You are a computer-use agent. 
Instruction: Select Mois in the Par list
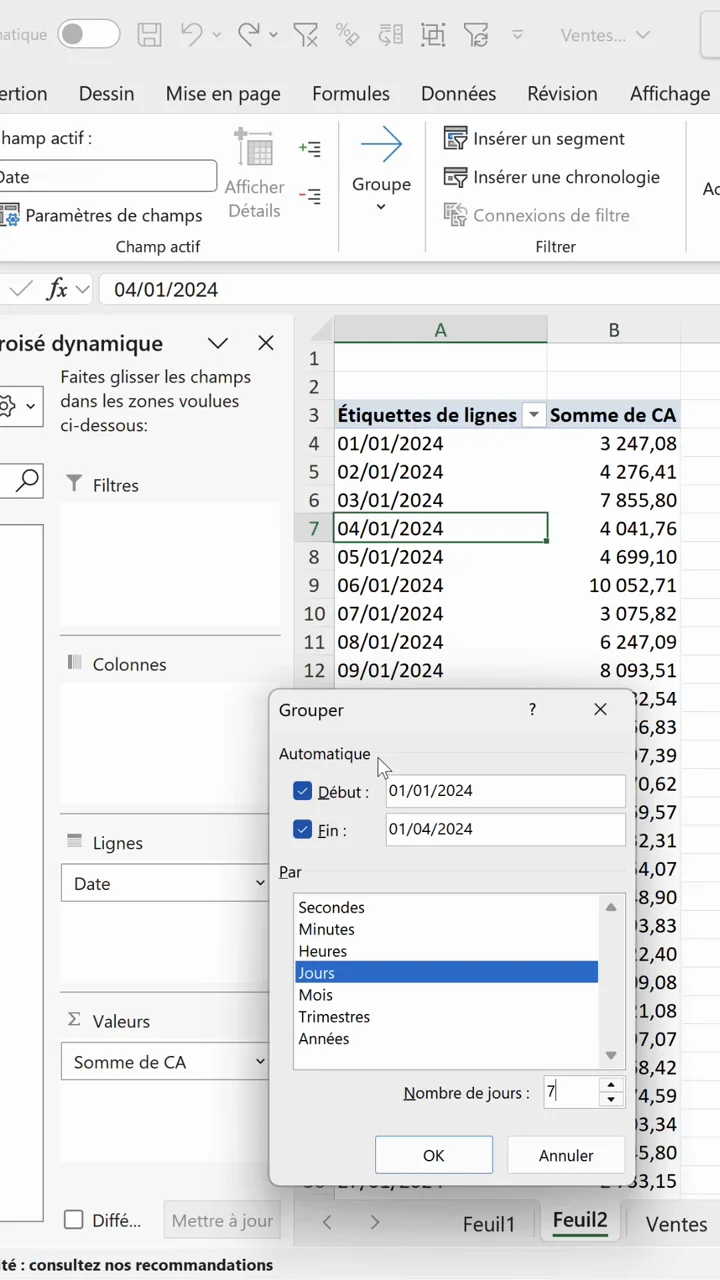point(447,995)
